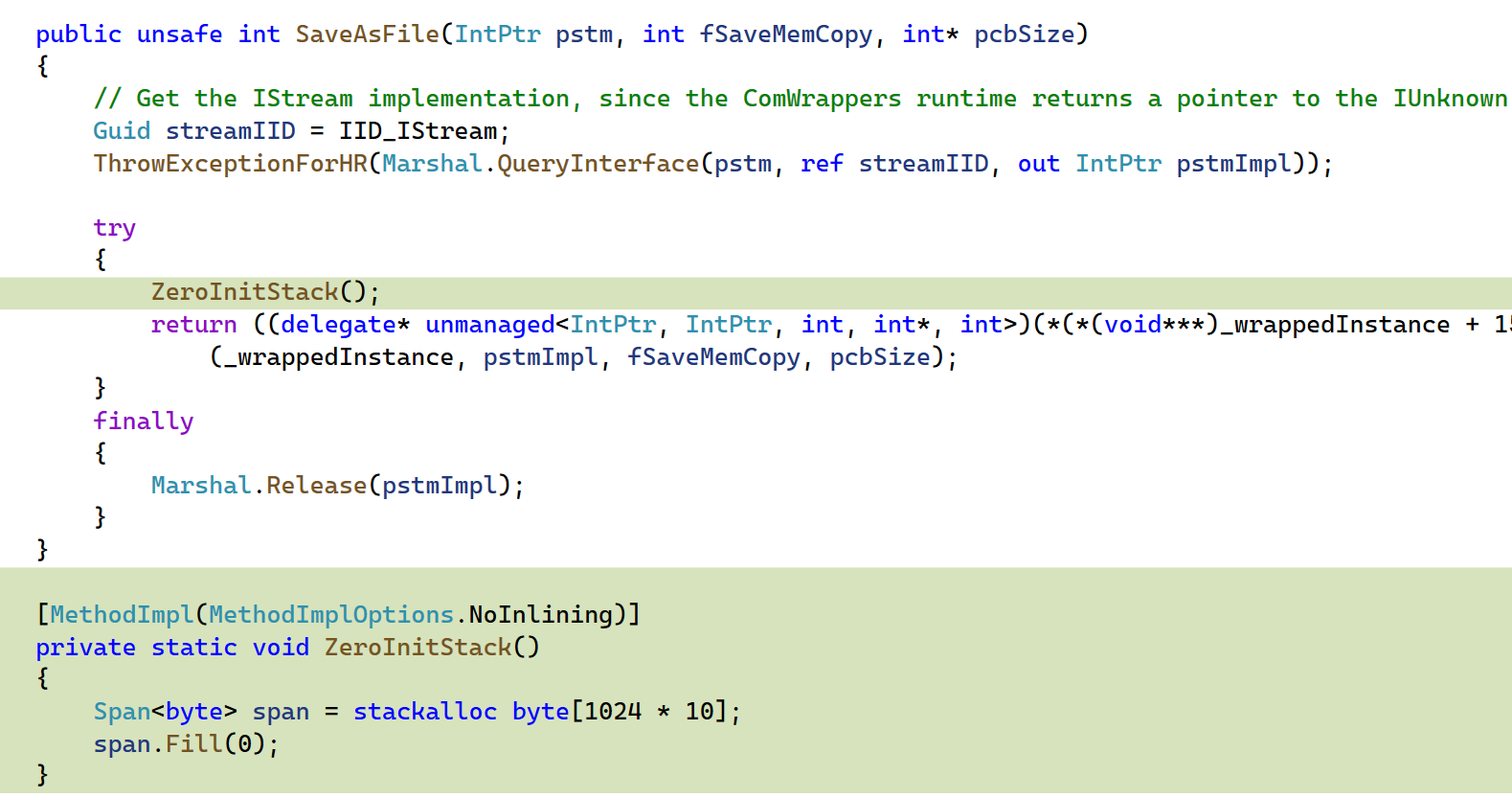The width and height of the screenshot is (1512, 798).
Task: Click 'private' keyword before static void
Action: (x=86, y=648)
